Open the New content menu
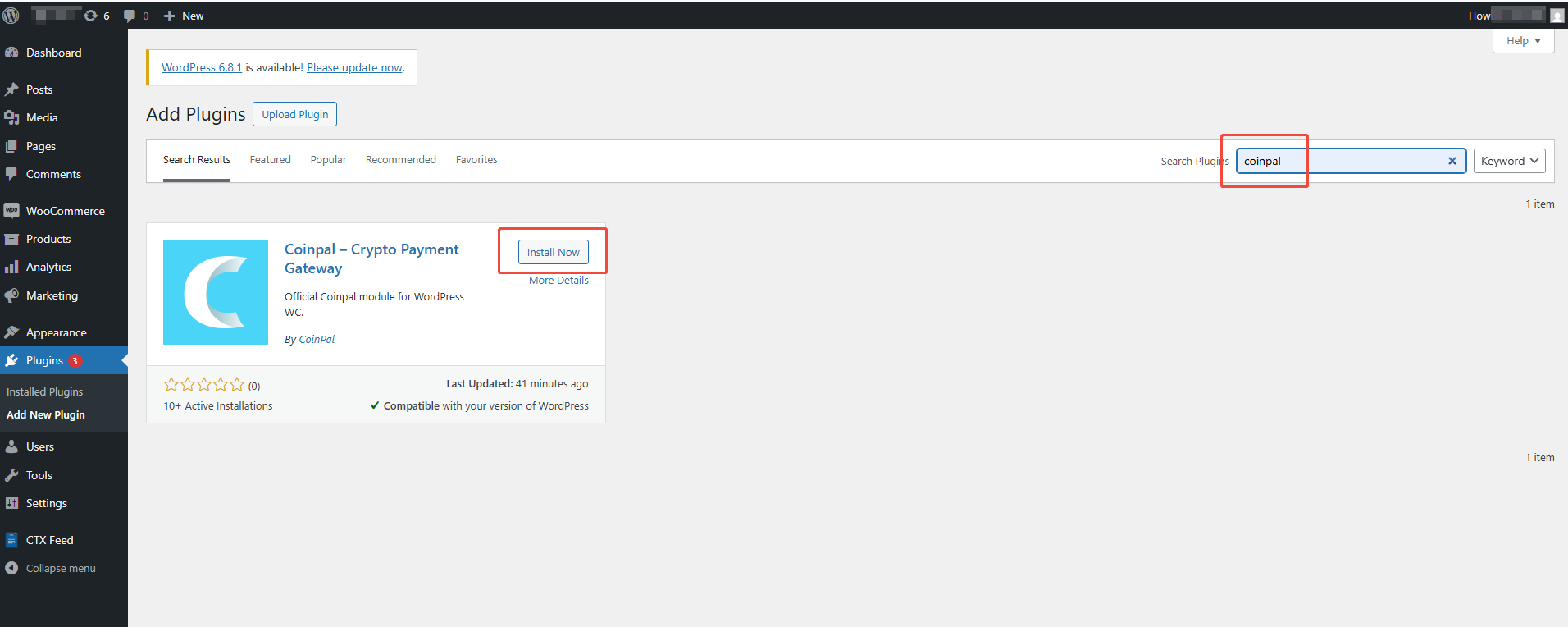Viewport: 1568px width, 627px height. [x=185, y=16]
